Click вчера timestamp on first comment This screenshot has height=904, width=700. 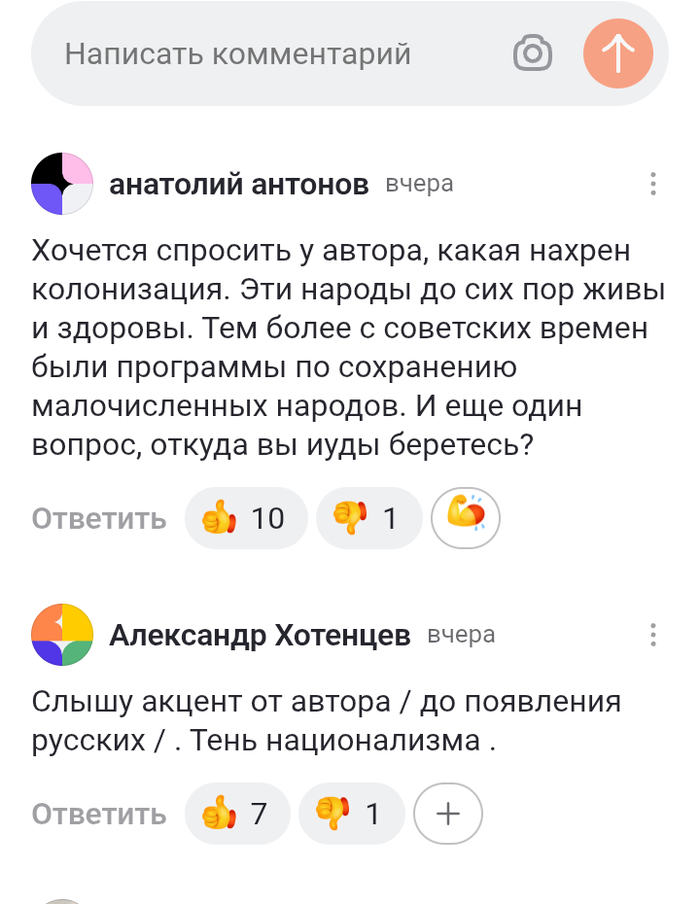(x=419, y=185)
